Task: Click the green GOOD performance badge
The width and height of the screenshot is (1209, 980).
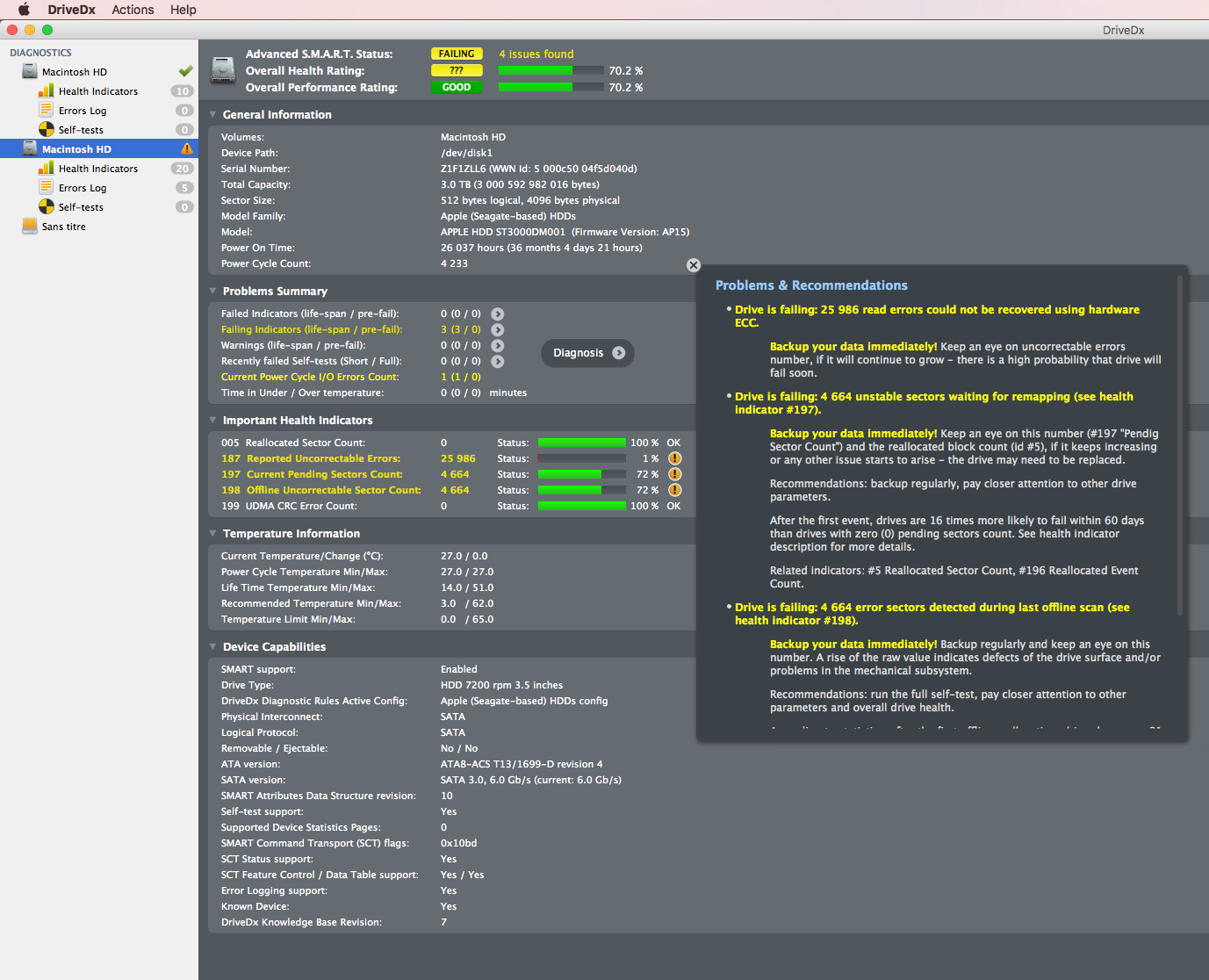Action: [x=457, y=87]
